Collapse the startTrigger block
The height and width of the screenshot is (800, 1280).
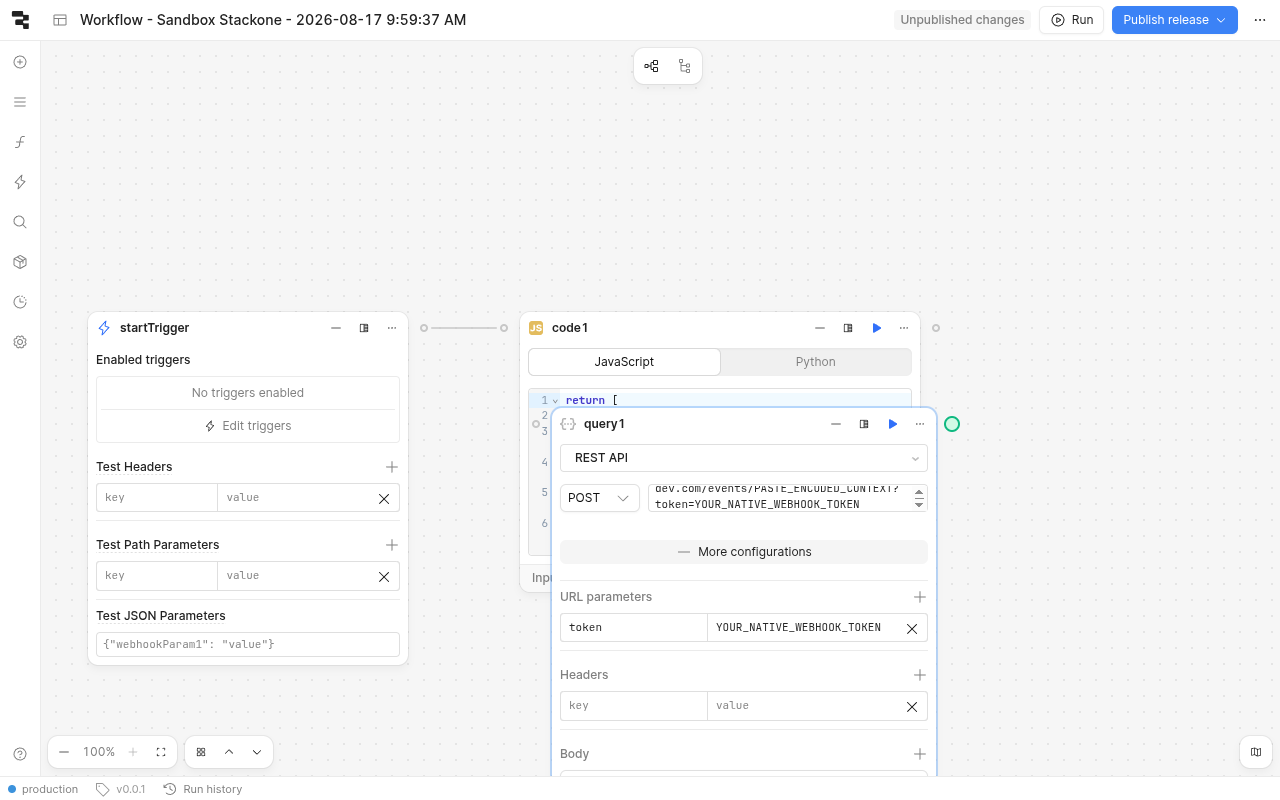336,328
